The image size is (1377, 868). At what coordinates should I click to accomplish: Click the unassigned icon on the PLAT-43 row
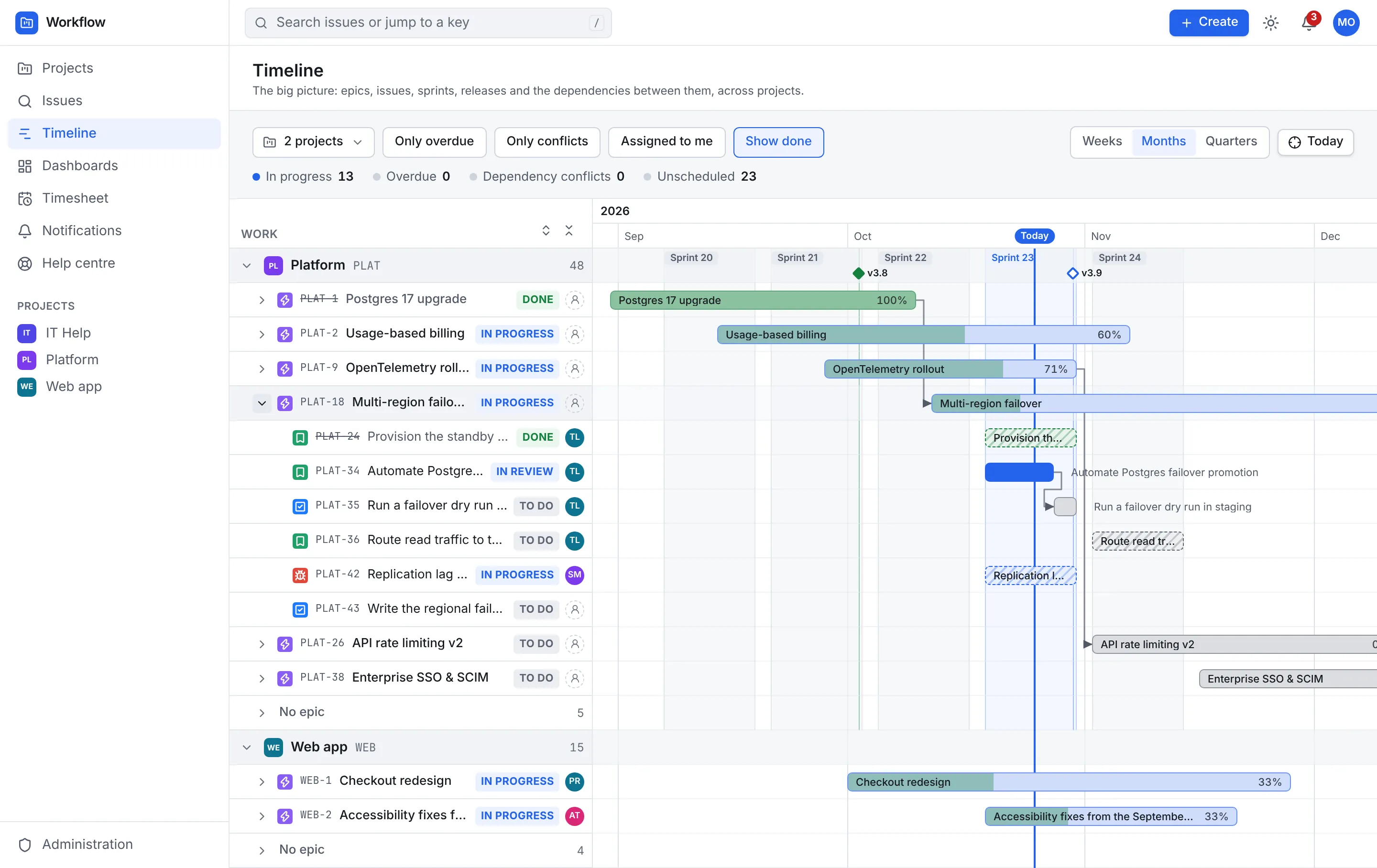click(x=575, y=609)
